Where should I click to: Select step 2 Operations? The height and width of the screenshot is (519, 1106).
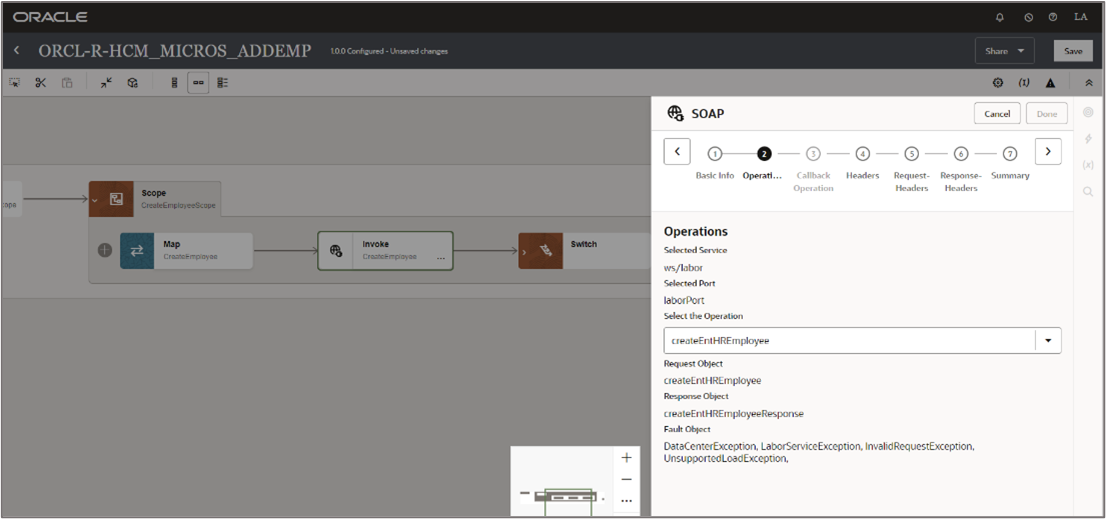pos(764,154)
